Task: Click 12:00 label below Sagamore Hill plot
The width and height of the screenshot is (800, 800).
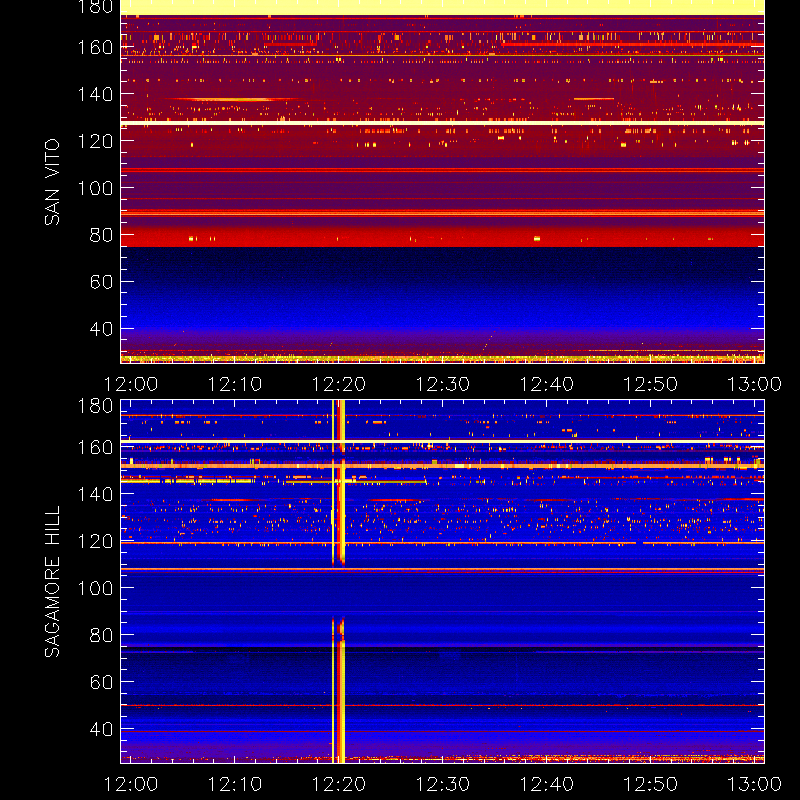Action: (x=131, y=784)
